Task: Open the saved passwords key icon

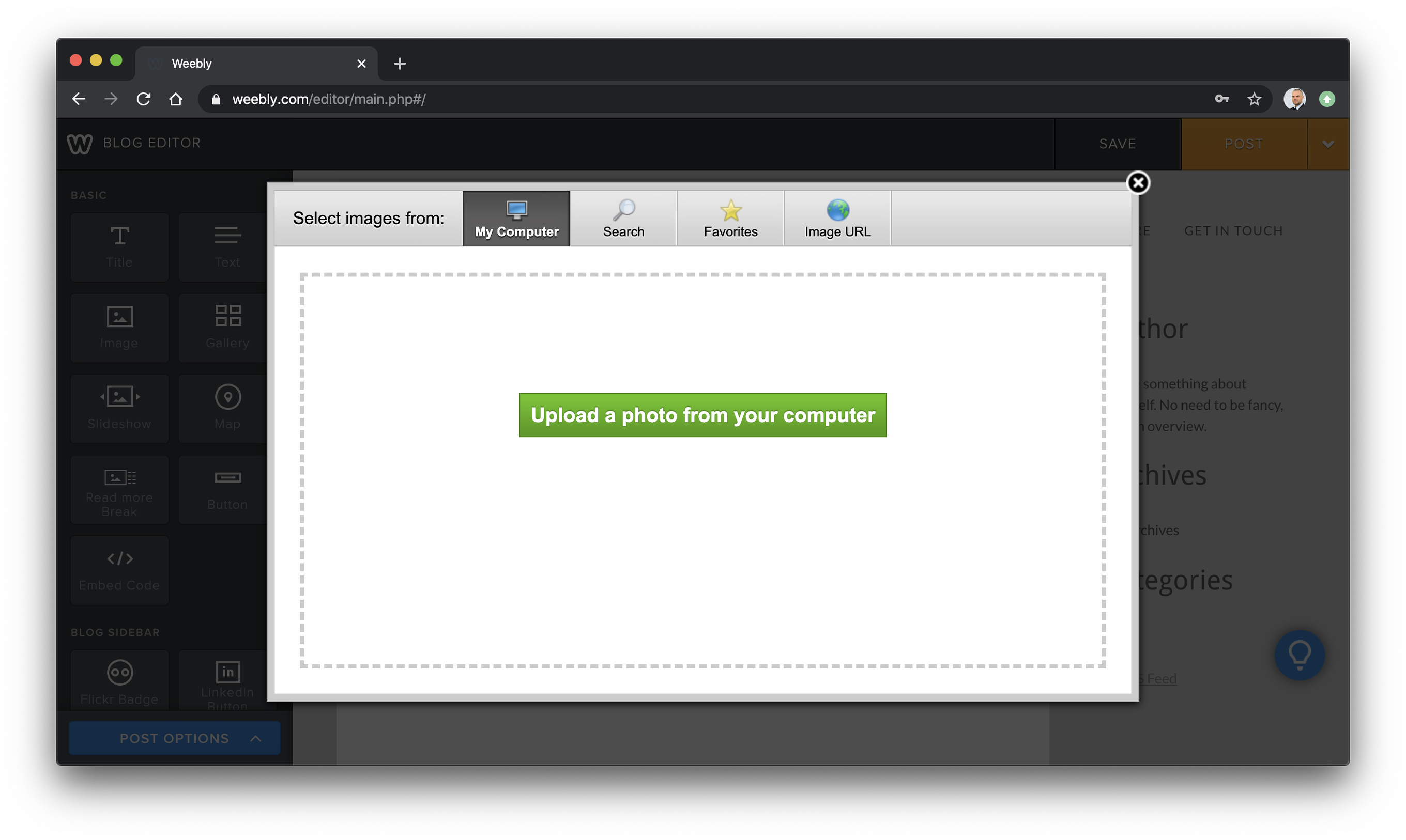Action: (x=1222, y=99)
